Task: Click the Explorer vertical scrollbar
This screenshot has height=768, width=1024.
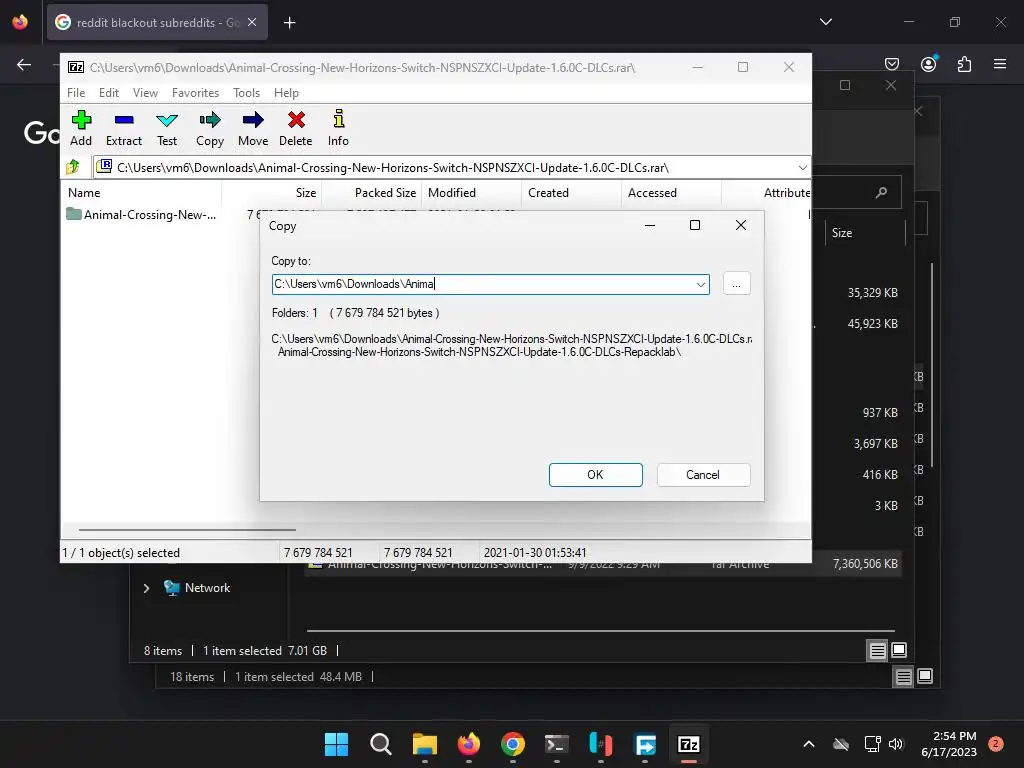Action: [931, 364]
